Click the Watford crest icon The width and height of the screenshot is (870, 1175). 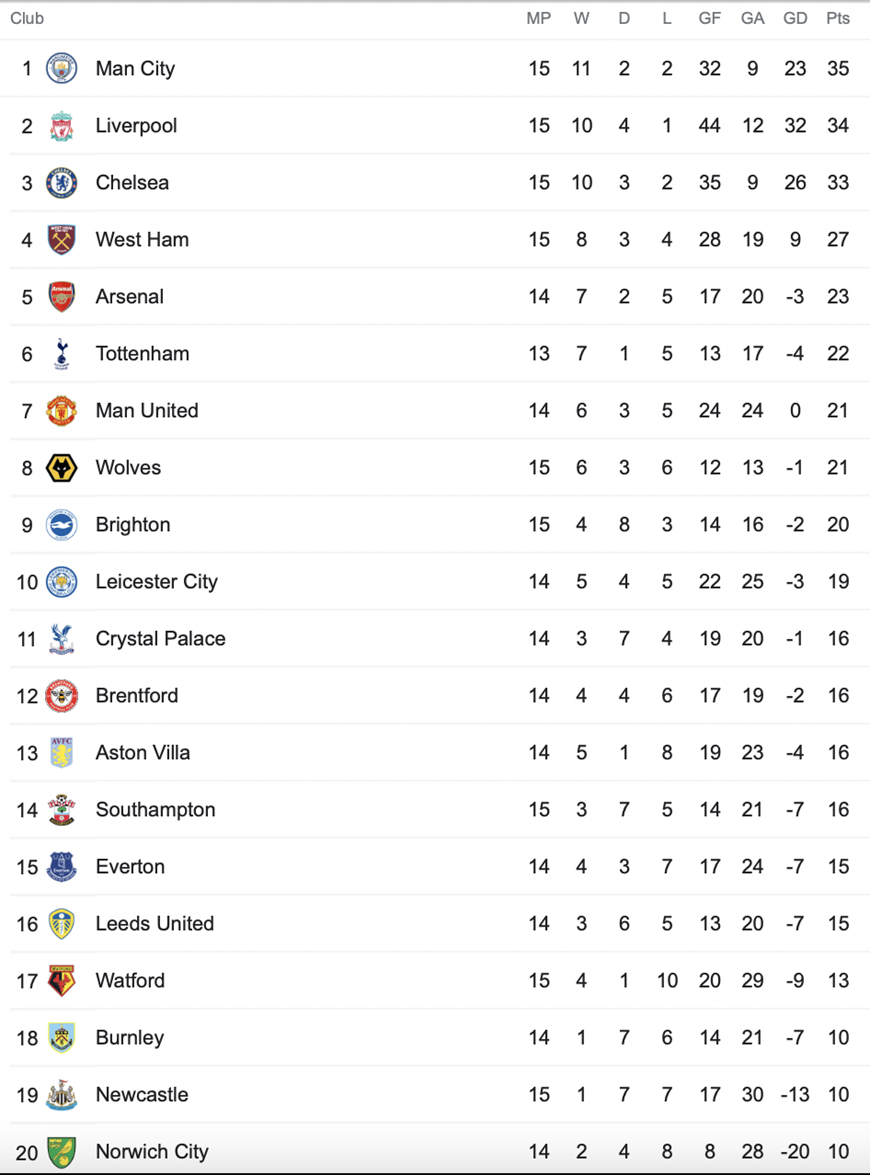click(x=61, y=980)
